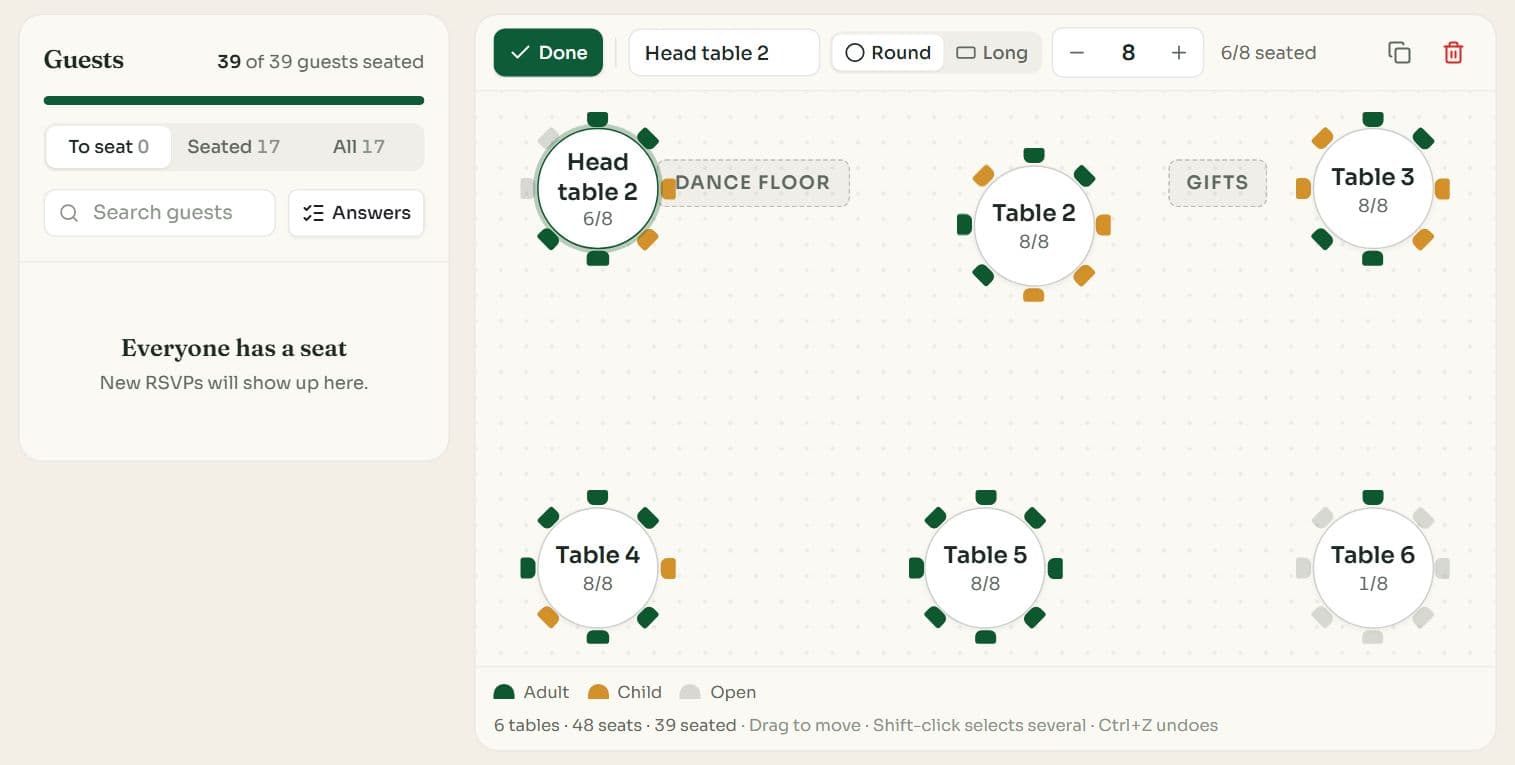The height and width of the screenshot is (765, 1515).
Task: Select Table 2 on the canvas
Action: tap(1034, 225)
